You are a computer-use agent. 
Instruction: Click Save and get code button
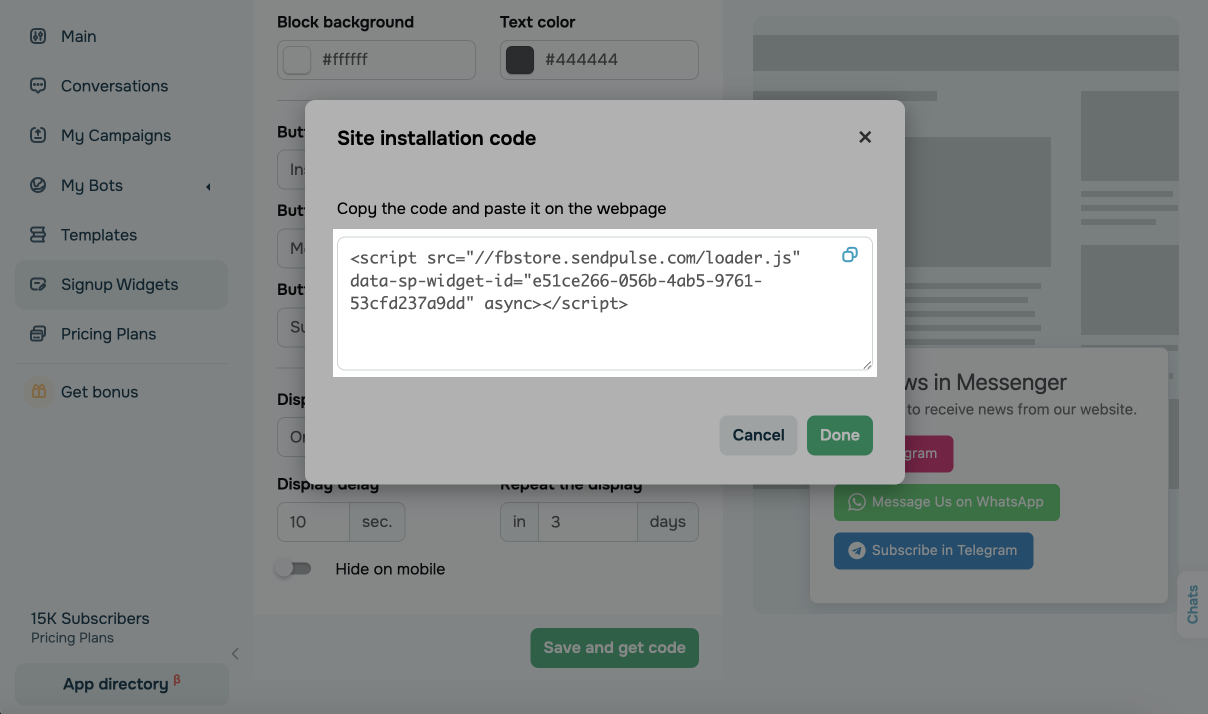pyautogui.click(x=614, y=648)
